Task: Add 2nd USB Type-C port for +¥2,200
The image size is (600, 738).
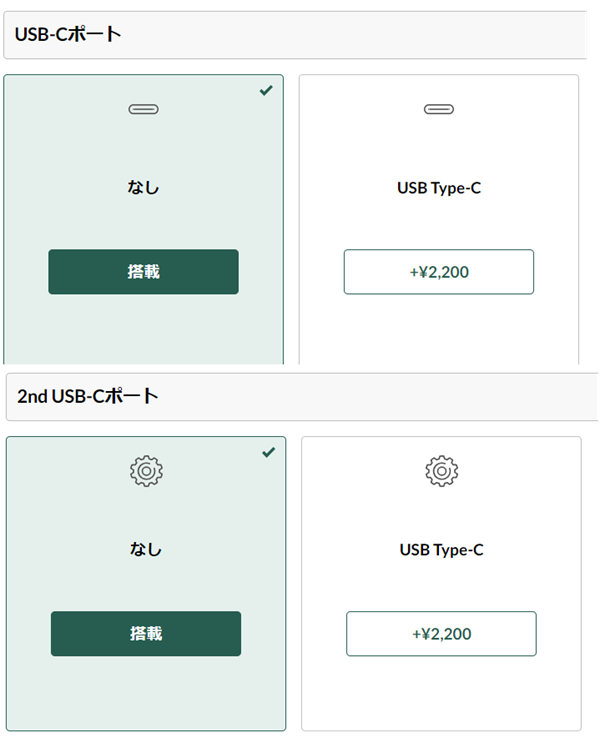Action: (441, 634)
